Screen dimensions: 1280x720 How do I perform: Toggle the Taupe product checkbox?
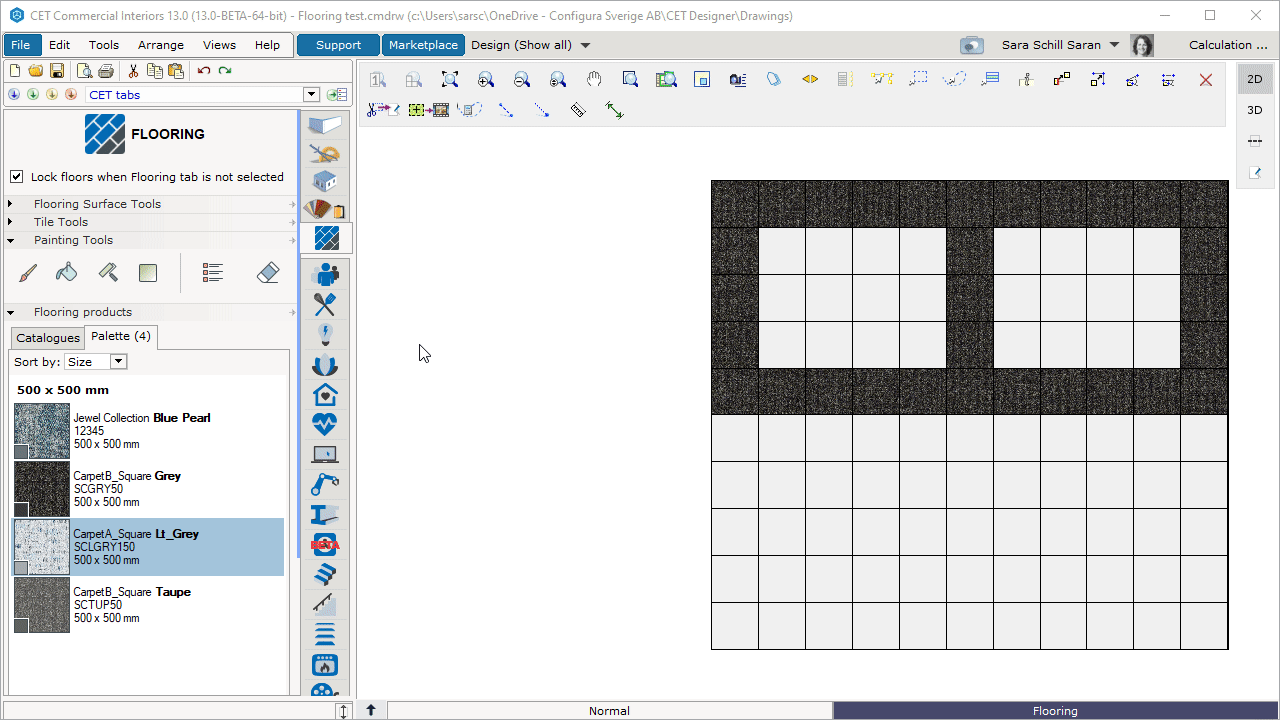[21, 626]
